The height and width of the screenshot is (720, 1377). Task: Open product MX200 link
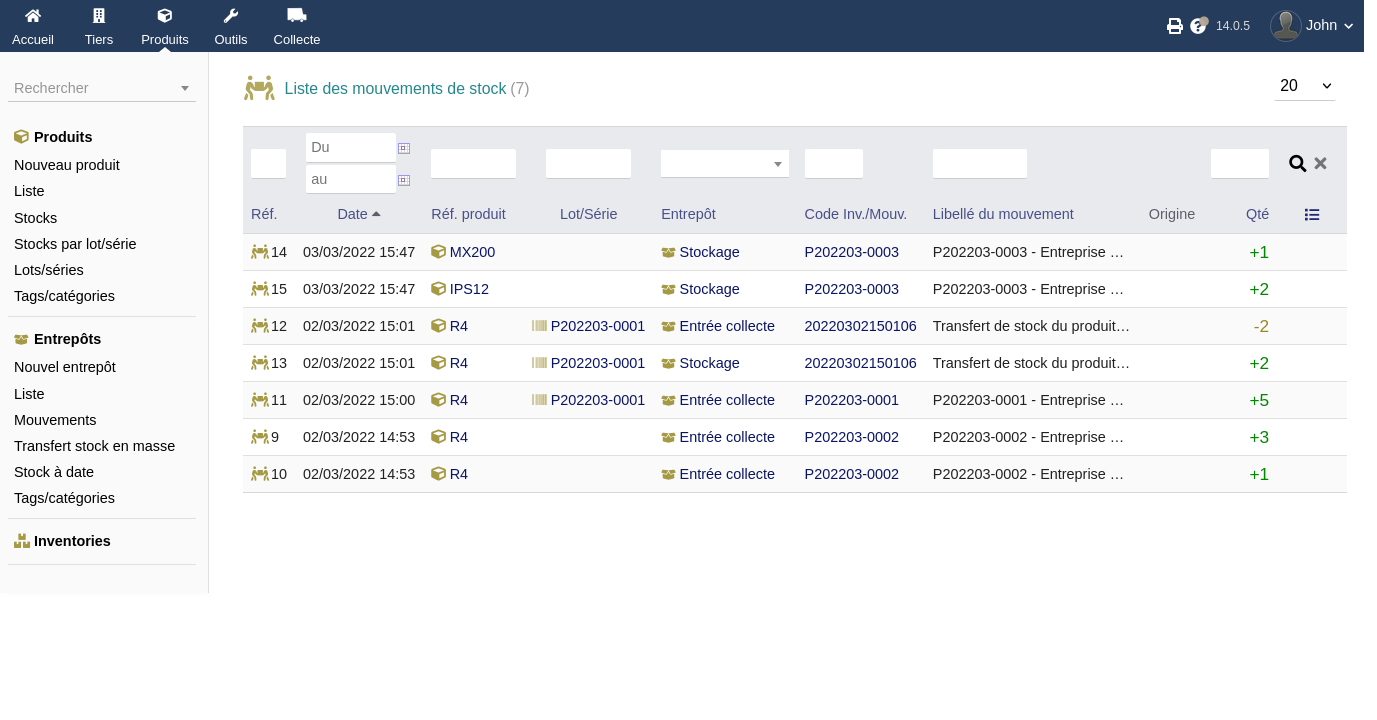[472, 252]
